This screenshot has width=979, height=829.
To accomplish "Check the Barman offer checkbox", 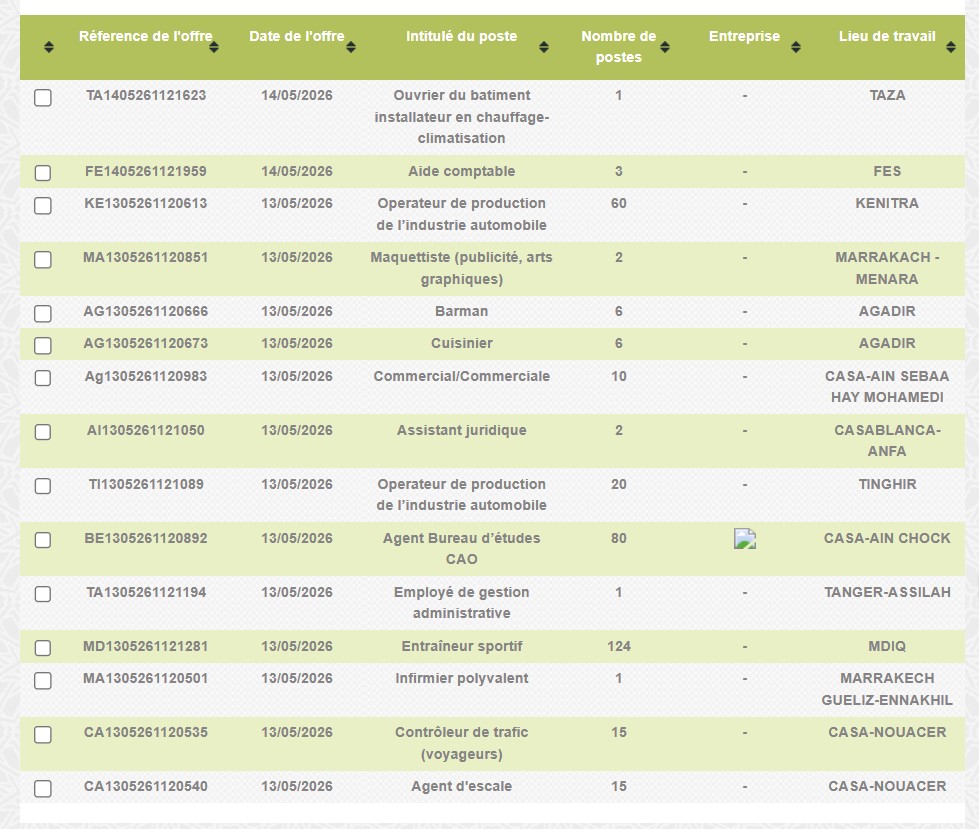I will (x=42, y=313).
